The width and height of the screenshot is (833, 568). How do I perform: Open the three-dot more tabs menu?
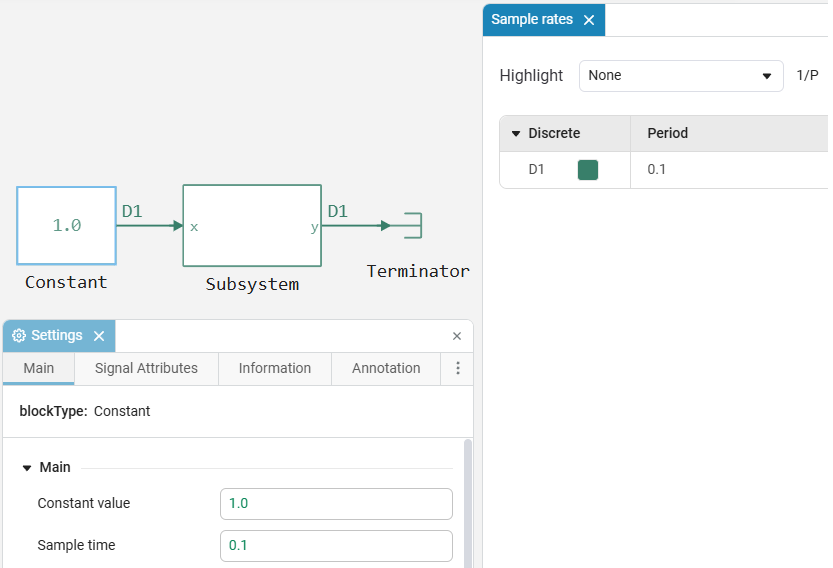click(458, 368)
